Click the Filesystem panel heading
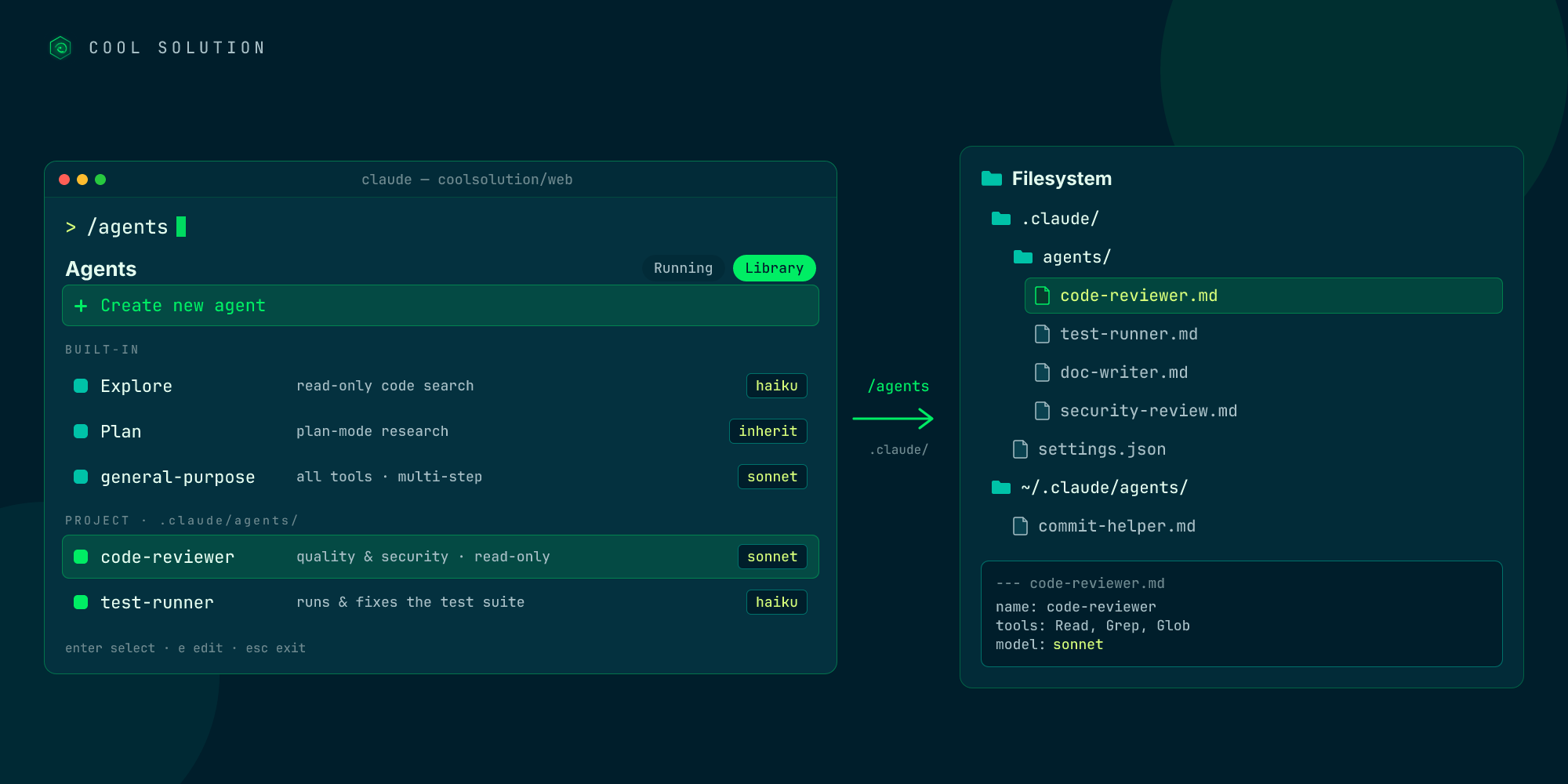1568x784 pixels. coord(1062,179)
